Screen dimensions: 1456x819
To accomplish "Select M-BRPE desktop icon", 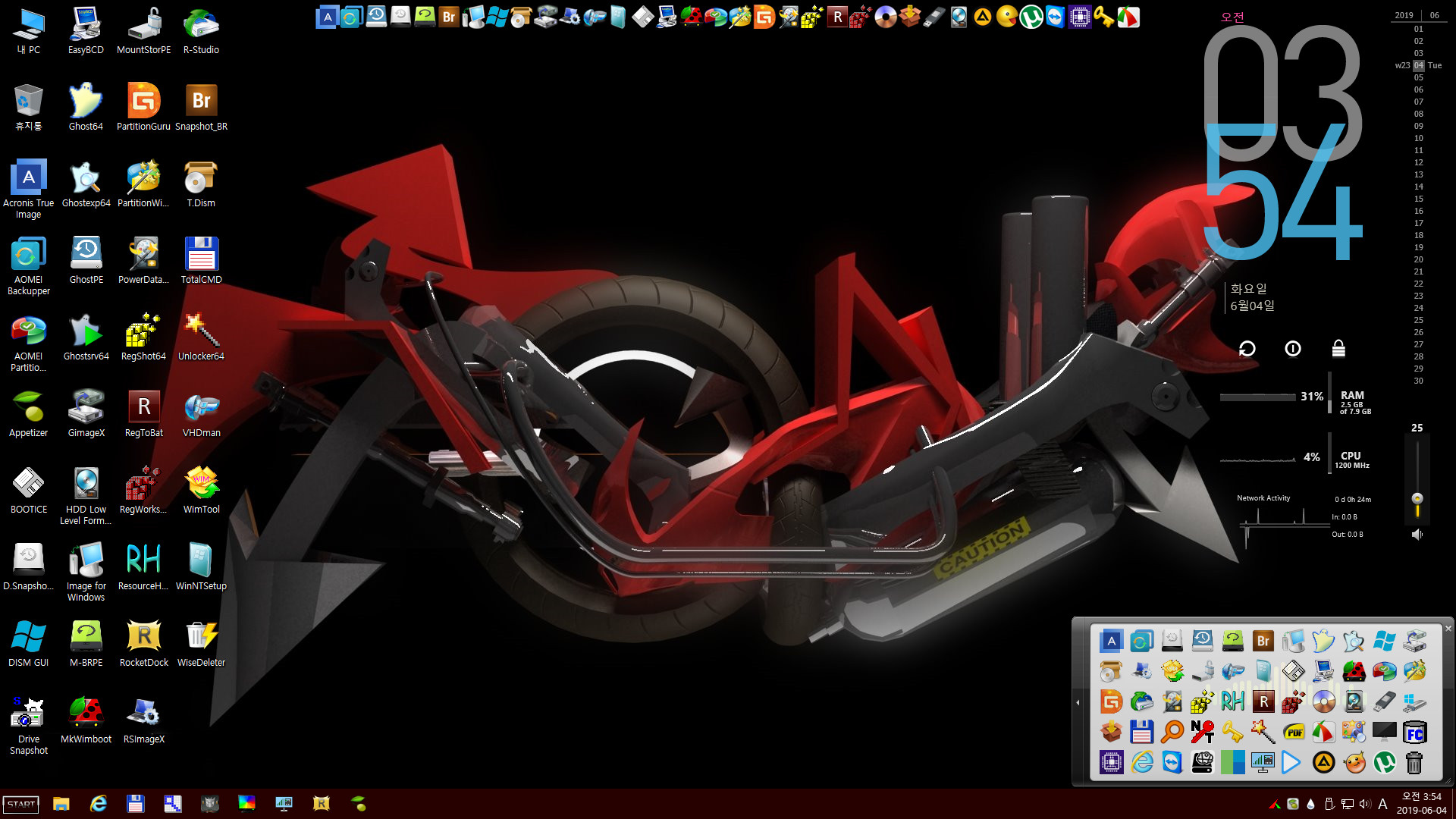I will [x=86, y=644].
